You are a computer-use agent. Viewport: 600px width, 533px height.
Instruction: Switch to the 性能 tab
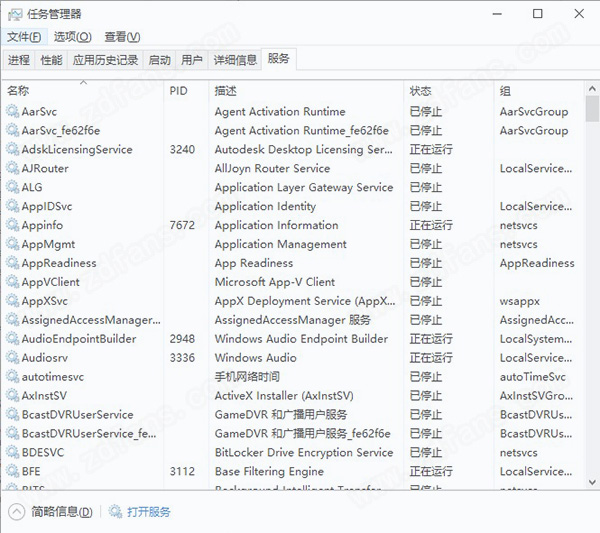click(51, 60)
